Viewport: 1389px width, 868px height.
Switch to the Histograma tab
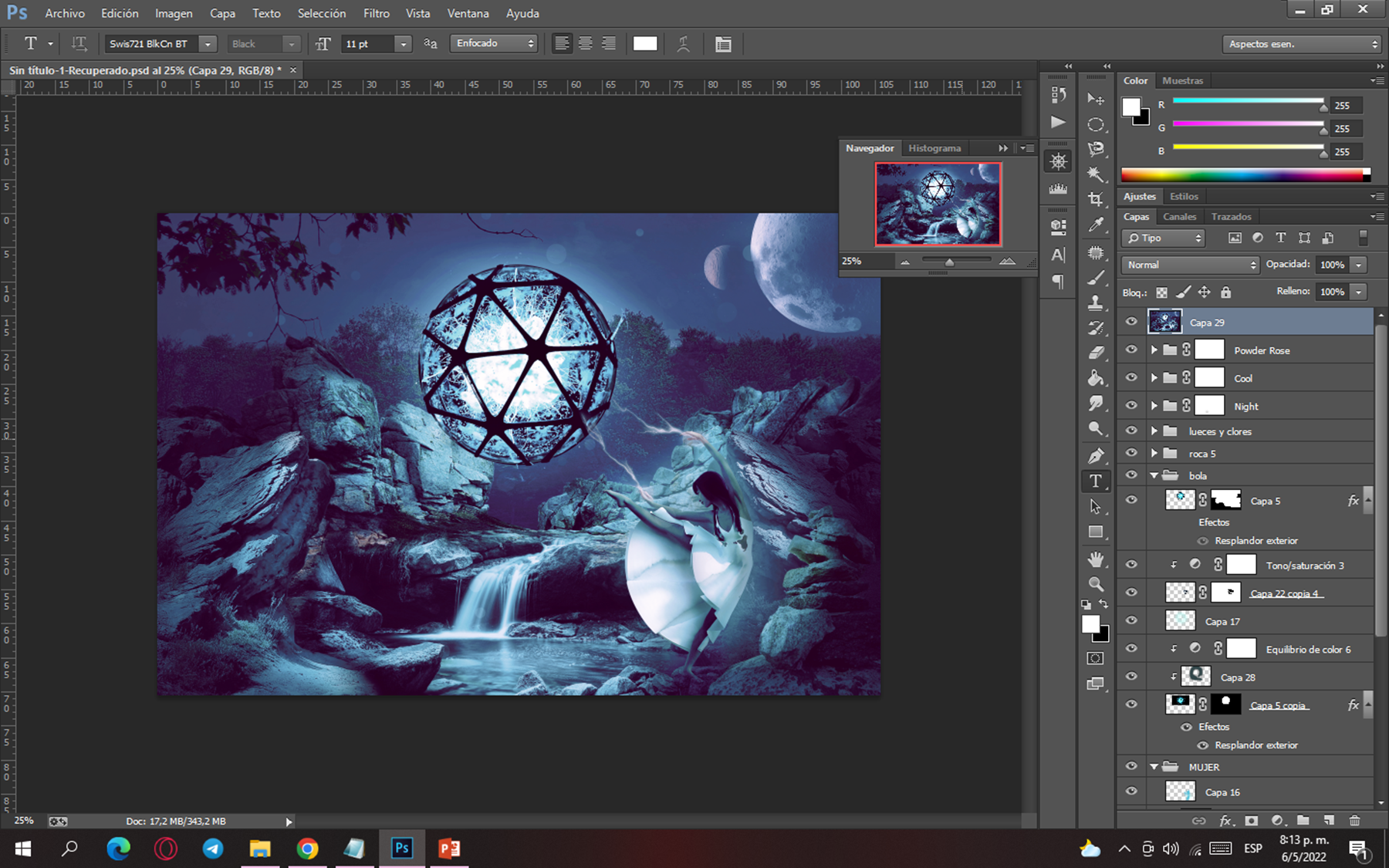934,148
